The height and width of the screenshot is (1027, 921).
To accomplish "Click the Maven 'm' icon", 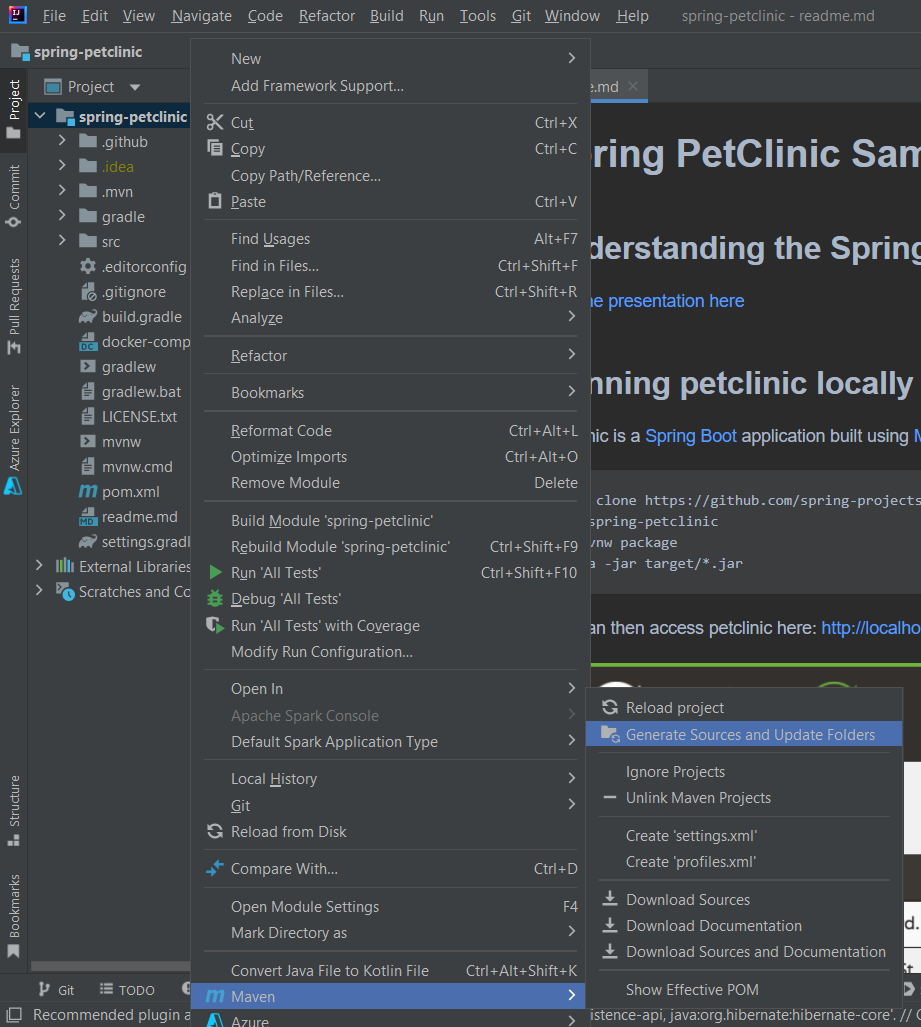I will click(215, 996).
